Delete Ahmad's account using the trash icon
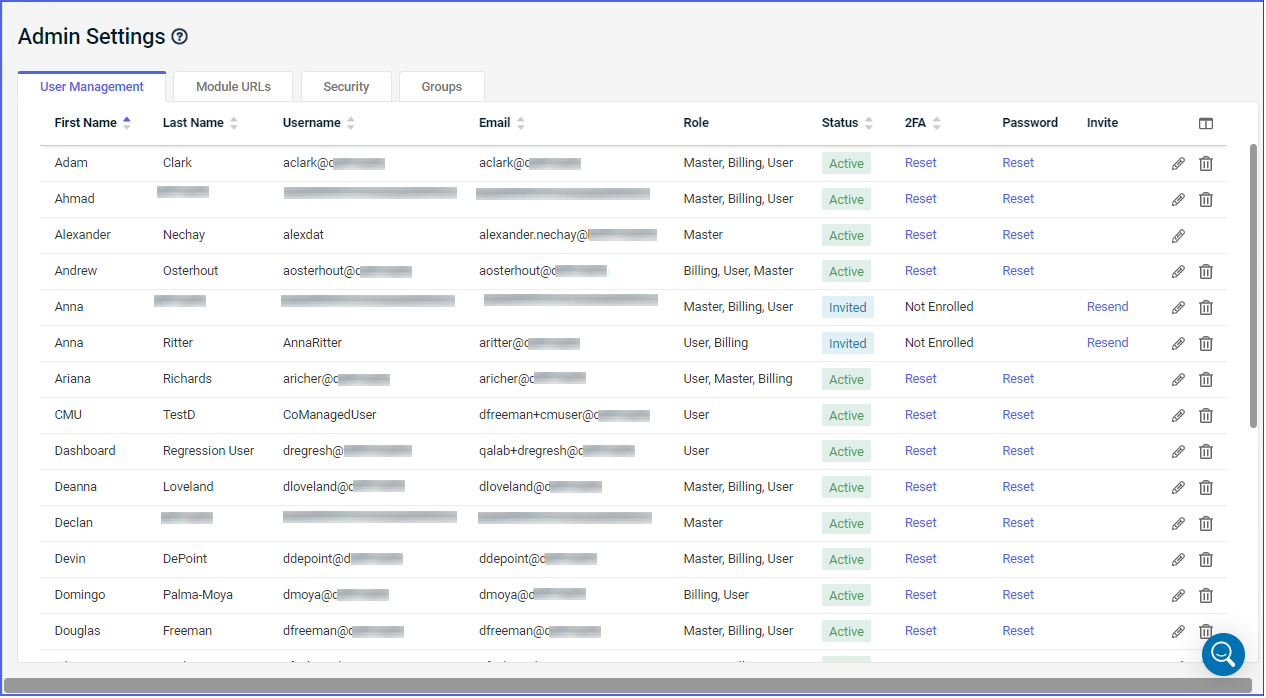This screenshot has width=1266, height=698. 1206,199
